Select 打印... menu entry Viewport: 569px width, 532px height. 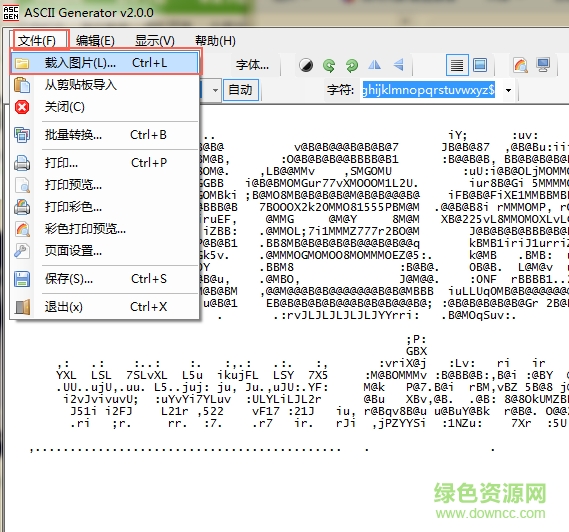105,163
